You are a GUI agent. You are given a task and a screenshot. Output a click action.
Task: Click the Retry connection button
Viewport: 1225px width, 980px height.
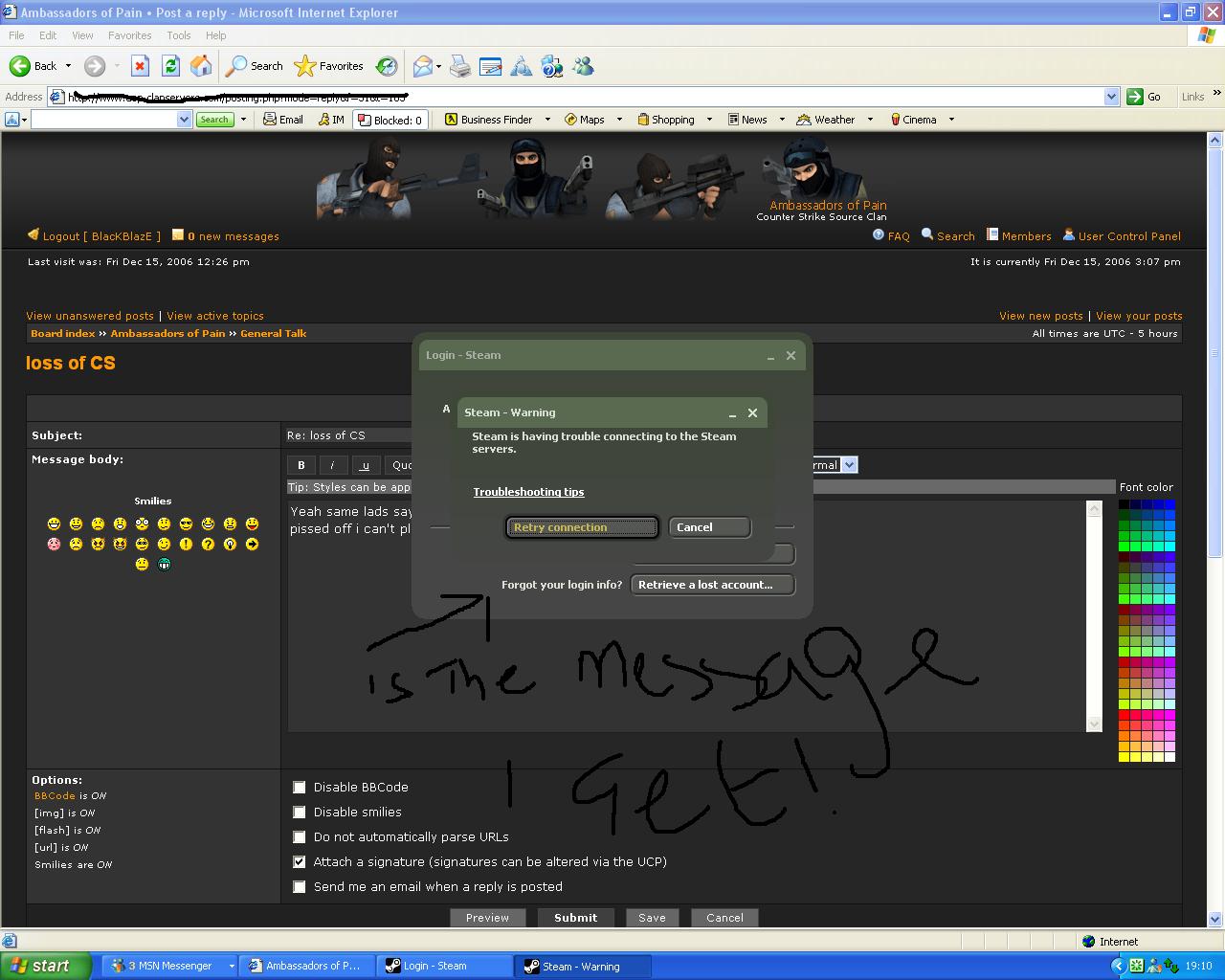tap(582, 527)
